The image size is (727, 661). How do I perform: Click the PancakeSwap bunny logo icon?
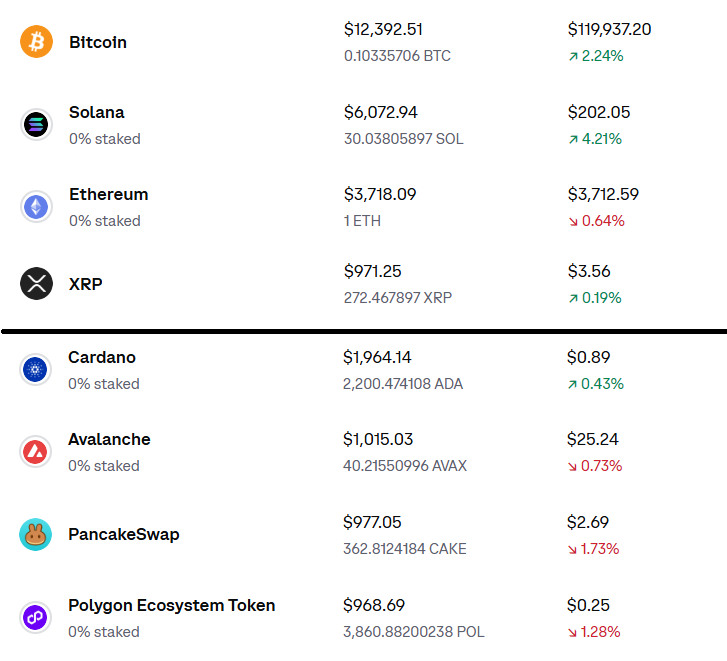pyautogui.click(x=35, y=534)
